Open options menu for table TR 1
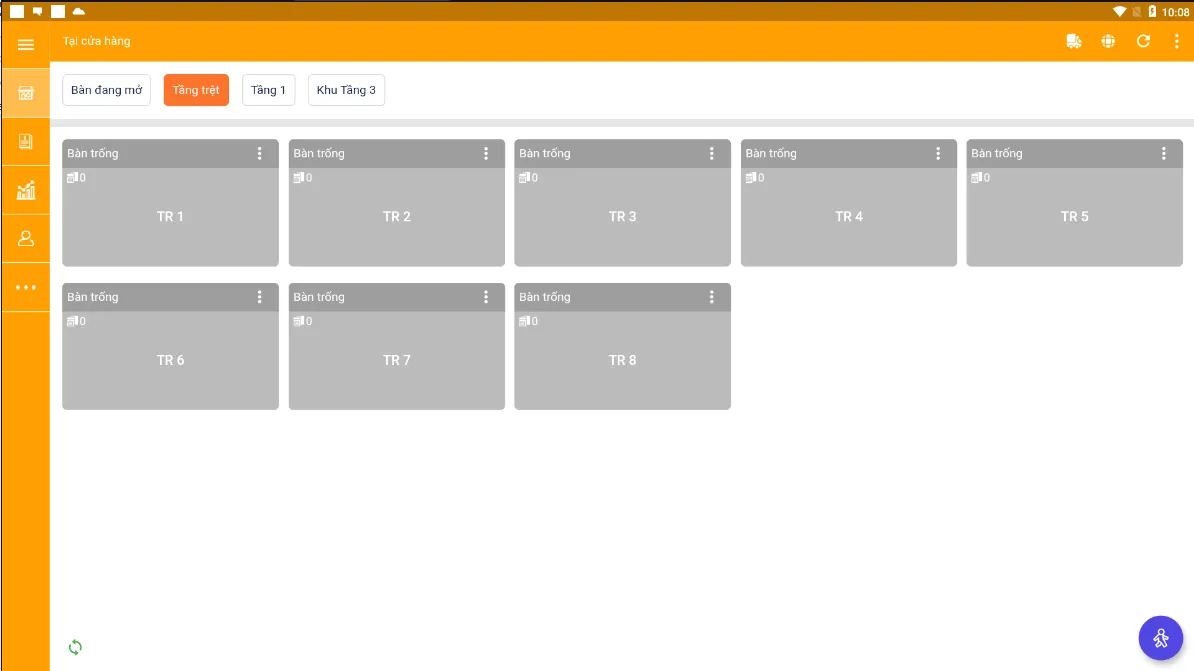Image resolution: width=1194 pixels, height=671 pixels. tap(260, 153)
